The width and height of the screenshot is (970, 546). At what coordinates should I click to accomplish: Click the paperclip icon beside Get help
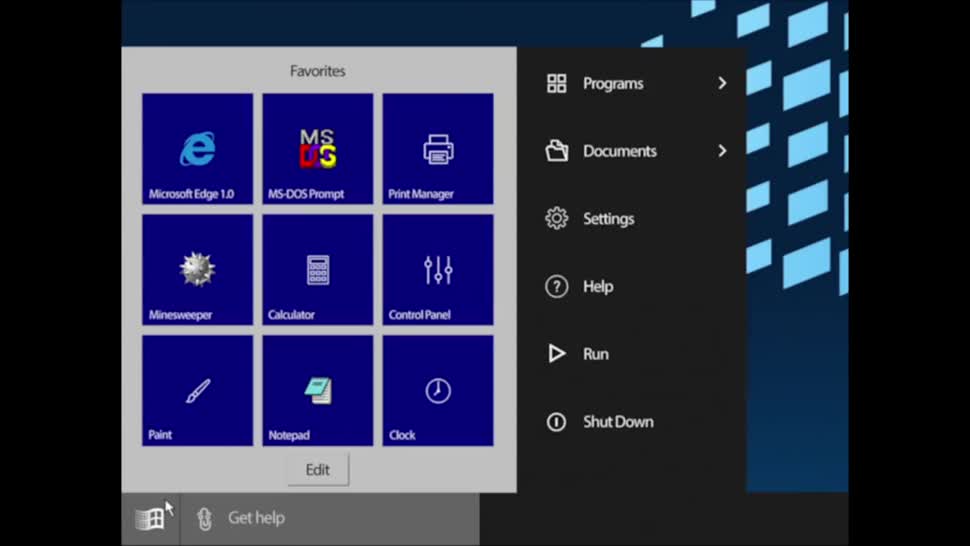(x=204, y=519)
